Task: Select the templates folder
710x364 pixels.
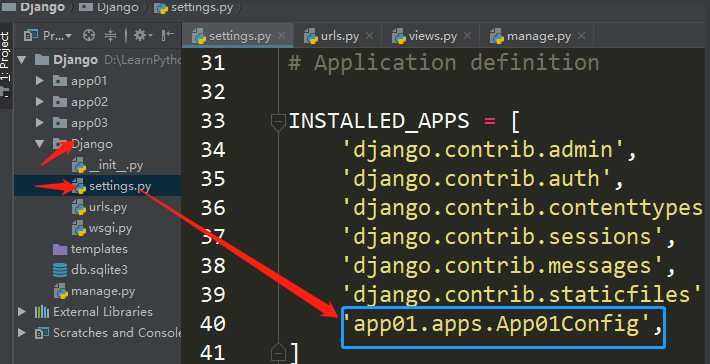Action: pyautogui.click(x=99, y=249)
